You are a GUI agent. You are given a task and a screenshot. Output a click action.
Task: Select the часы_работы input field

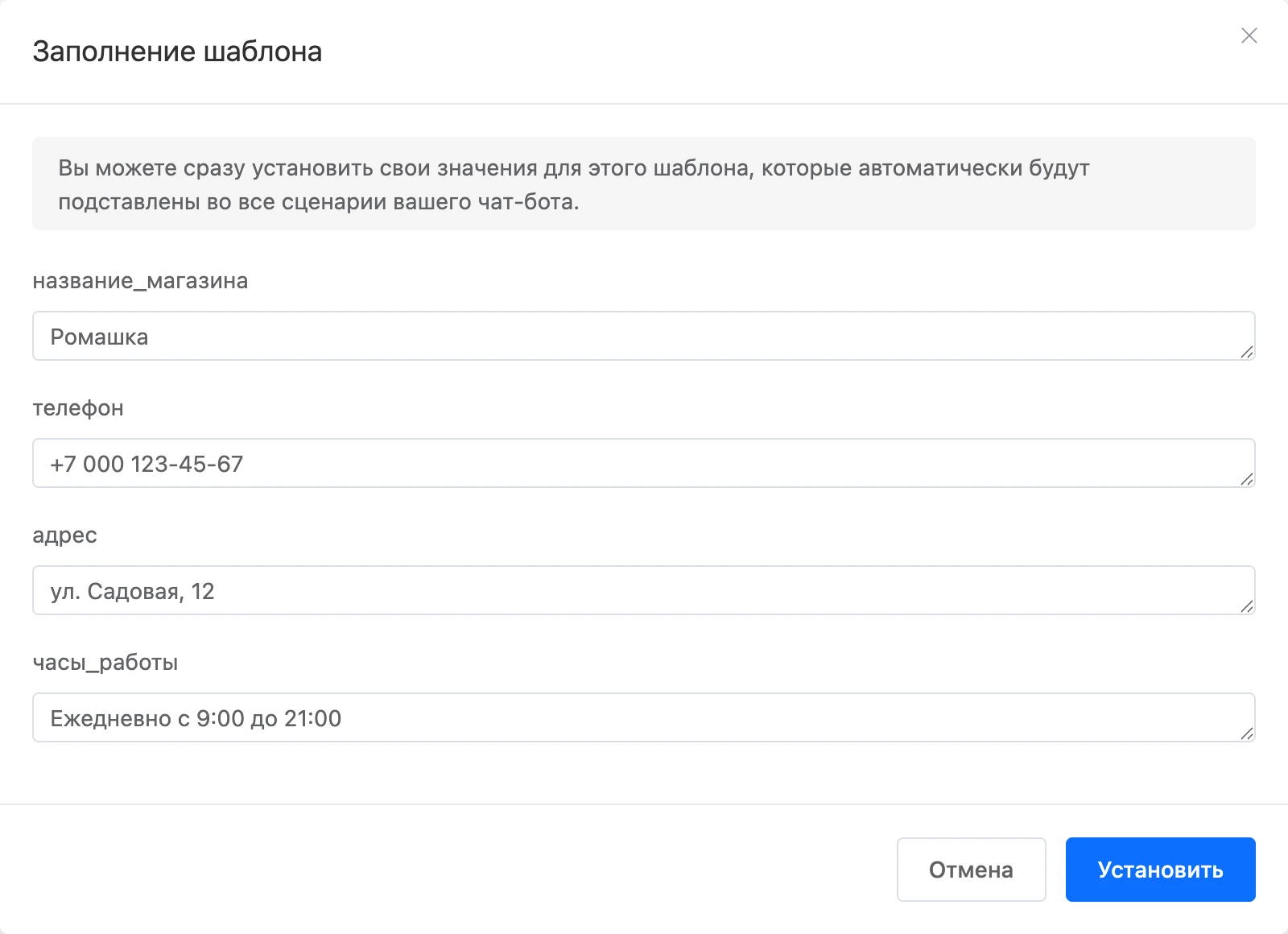[x=644, y=717]
